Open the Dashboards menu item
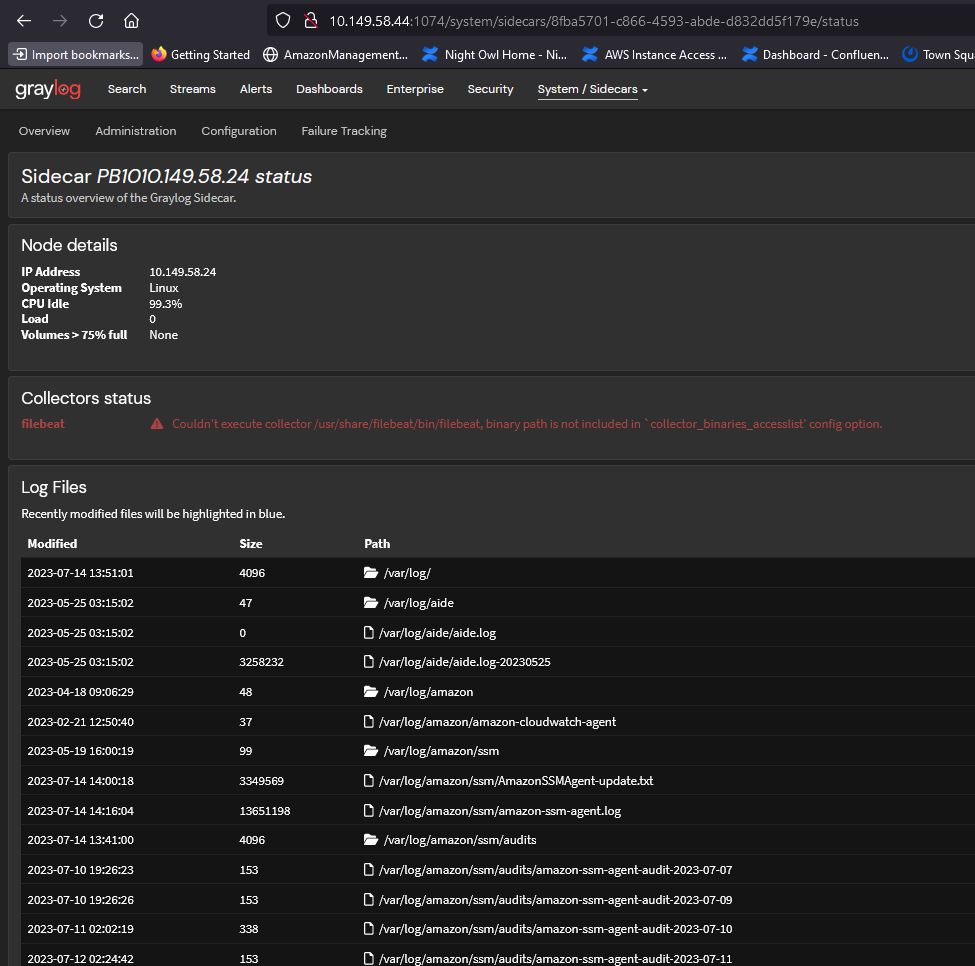The height and width of the screenshot is (966, 975). 329,89
